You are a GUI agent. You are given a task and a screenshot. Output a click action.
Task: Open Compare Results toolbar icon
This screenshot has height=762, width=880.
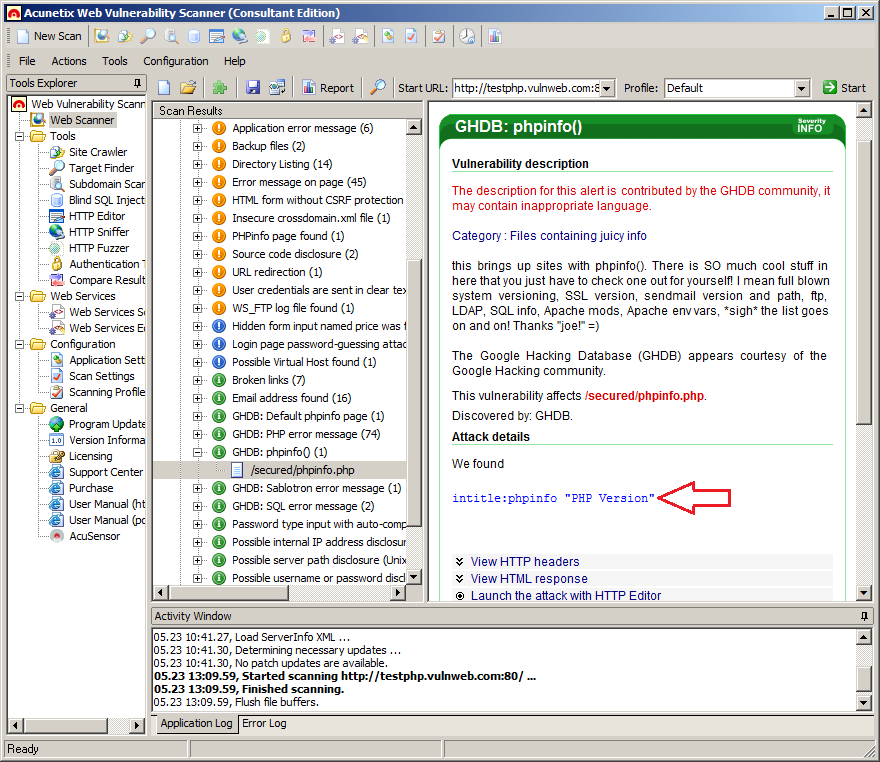[309, 36]
